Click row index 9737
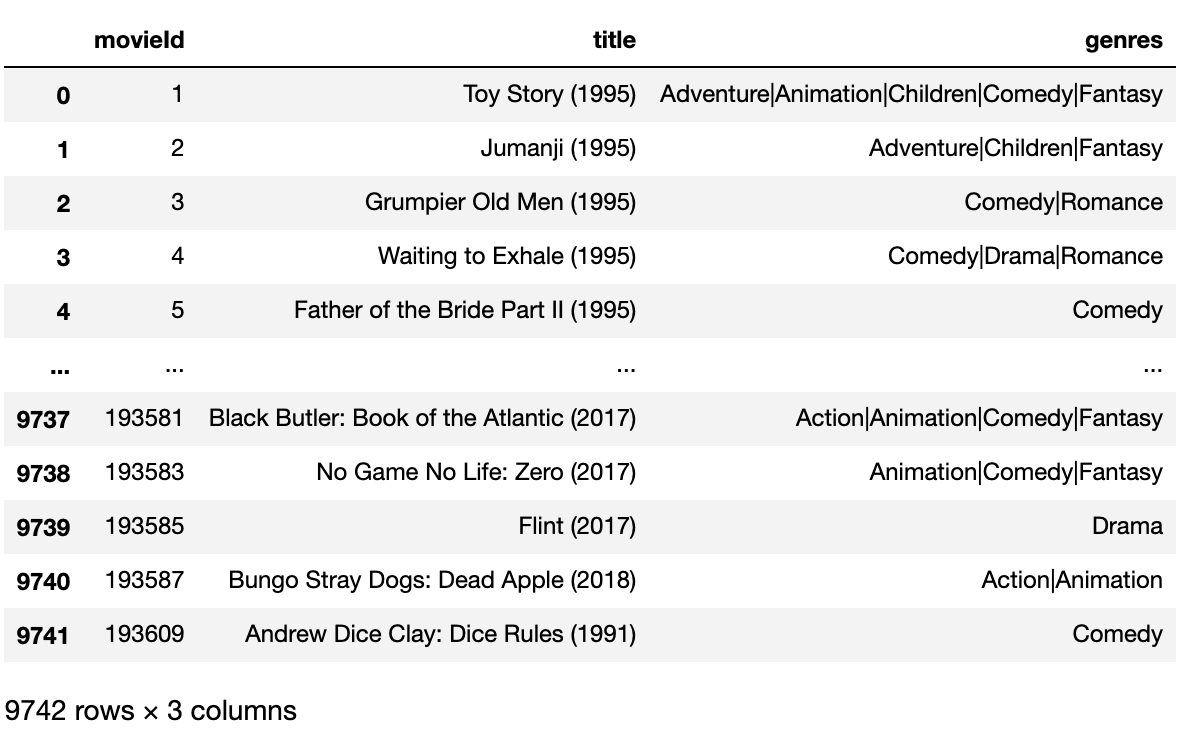This screenshot has height=732, width=1184. (43, 419)
